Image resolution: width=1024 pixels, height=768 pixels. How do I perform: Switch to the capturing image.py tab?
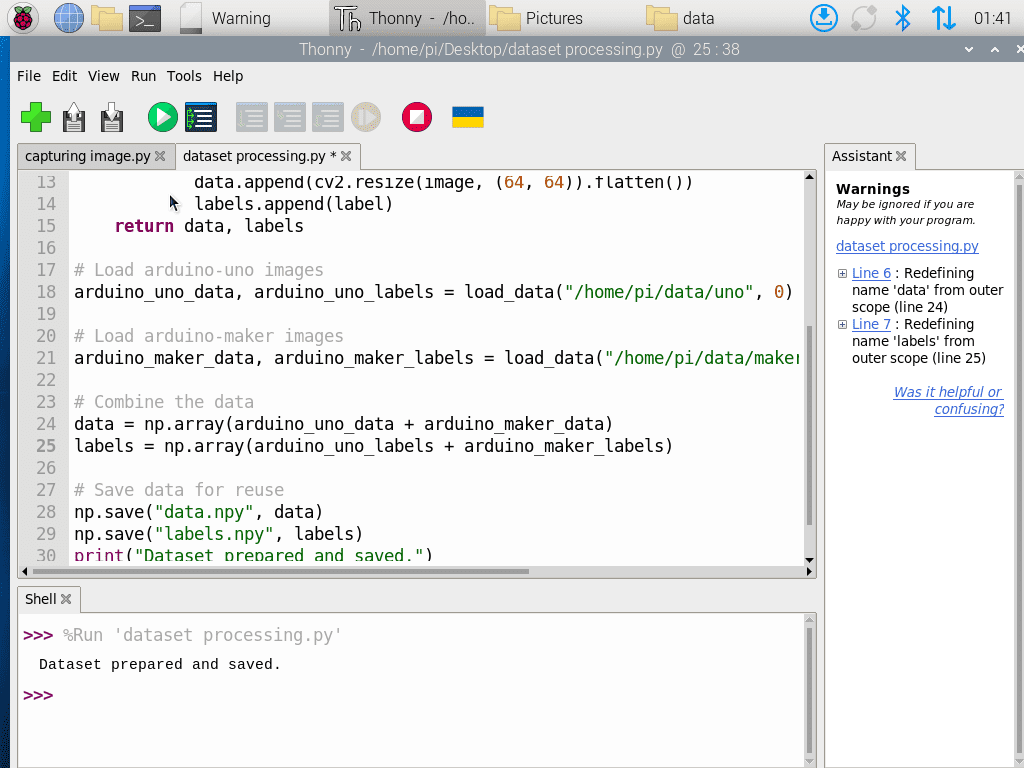pyautogui.click(x=87, y=156)
